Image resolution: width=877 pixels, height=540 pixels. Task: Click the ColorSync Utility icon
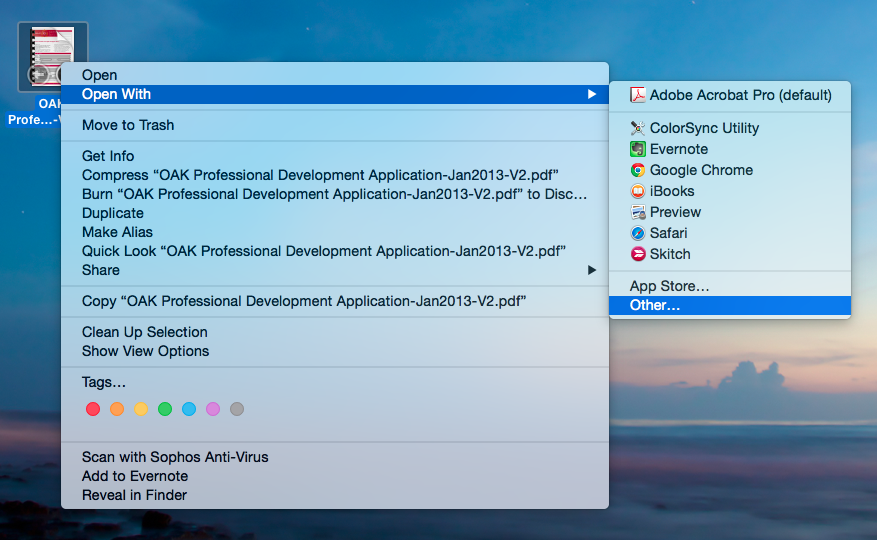[638, 128]
